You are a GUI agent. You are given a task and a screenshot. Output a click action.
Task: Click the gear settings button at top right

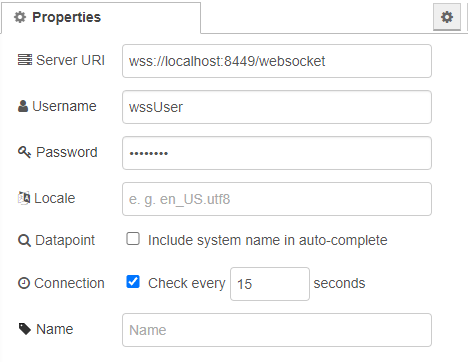pos(447,17)
